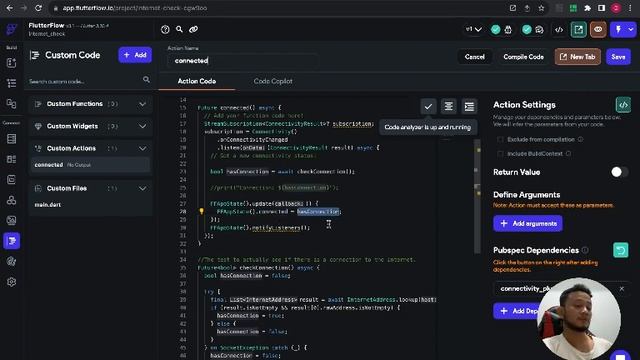Click the Add arguments button
This screenshot has width=640, height=360.
(528, 223)
